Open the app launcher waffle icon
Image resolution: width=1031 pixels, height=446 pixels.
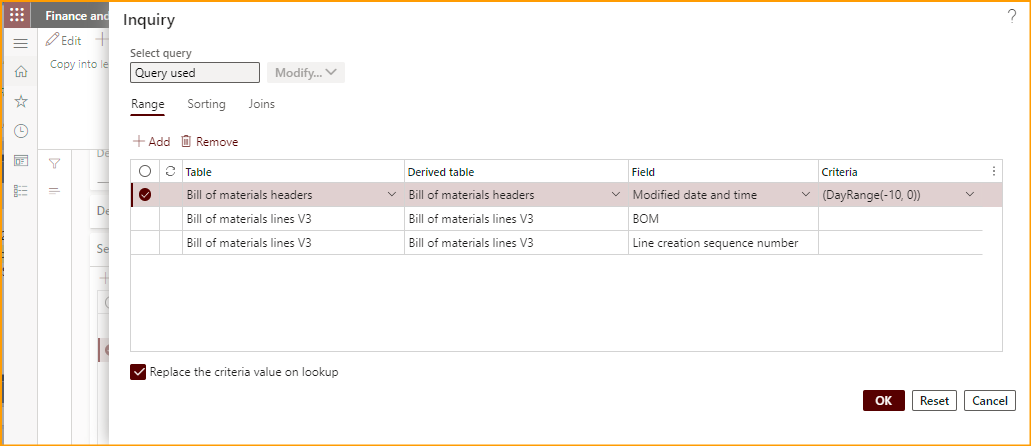point(17,15)
